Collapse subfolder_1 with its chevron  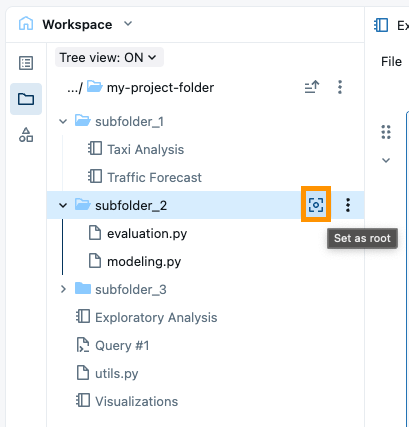(x=63, y=121)
